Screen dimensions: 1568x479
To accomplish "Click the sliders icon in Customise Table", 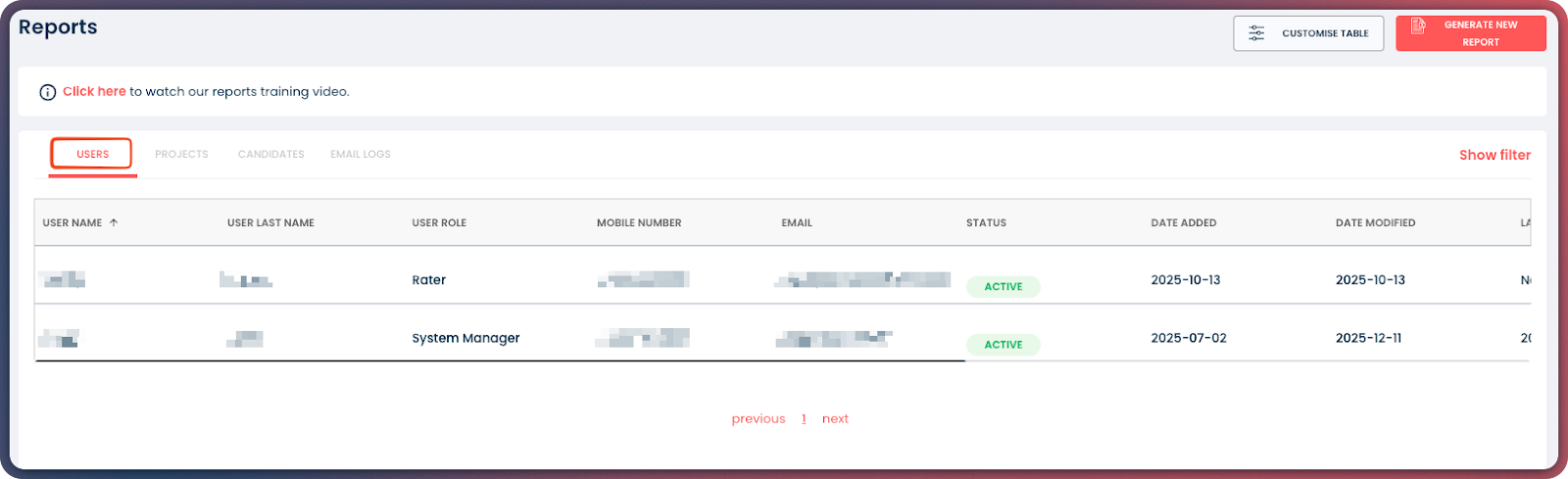I will 1256,33.
